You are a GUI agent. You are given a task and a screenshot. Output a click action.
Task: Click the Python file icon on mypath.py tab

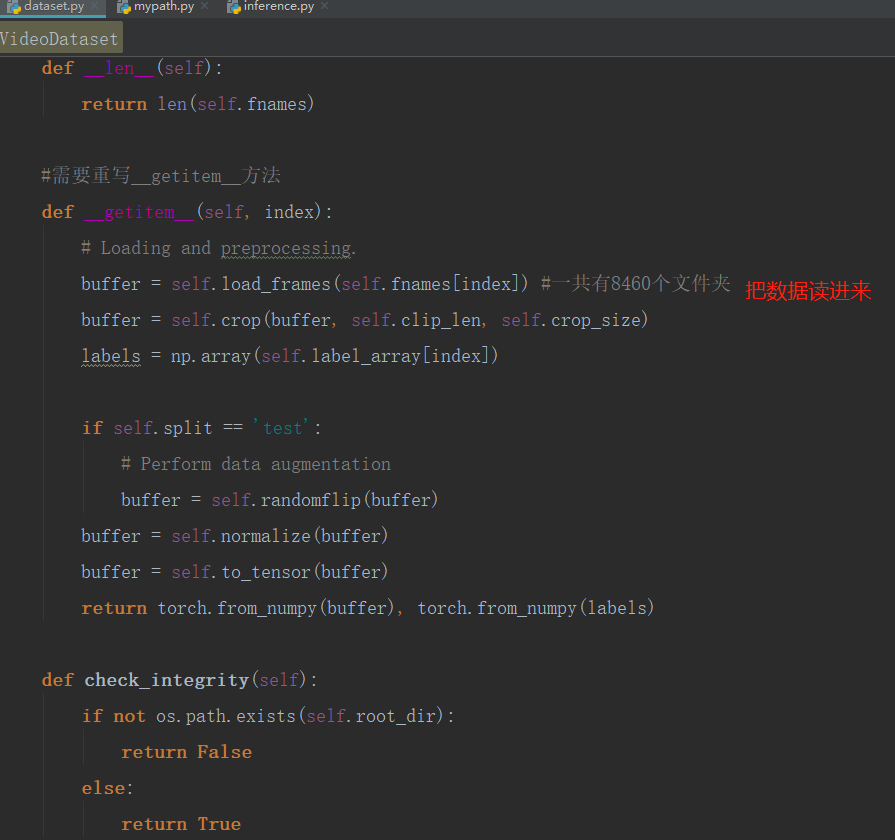pos(124,7)
